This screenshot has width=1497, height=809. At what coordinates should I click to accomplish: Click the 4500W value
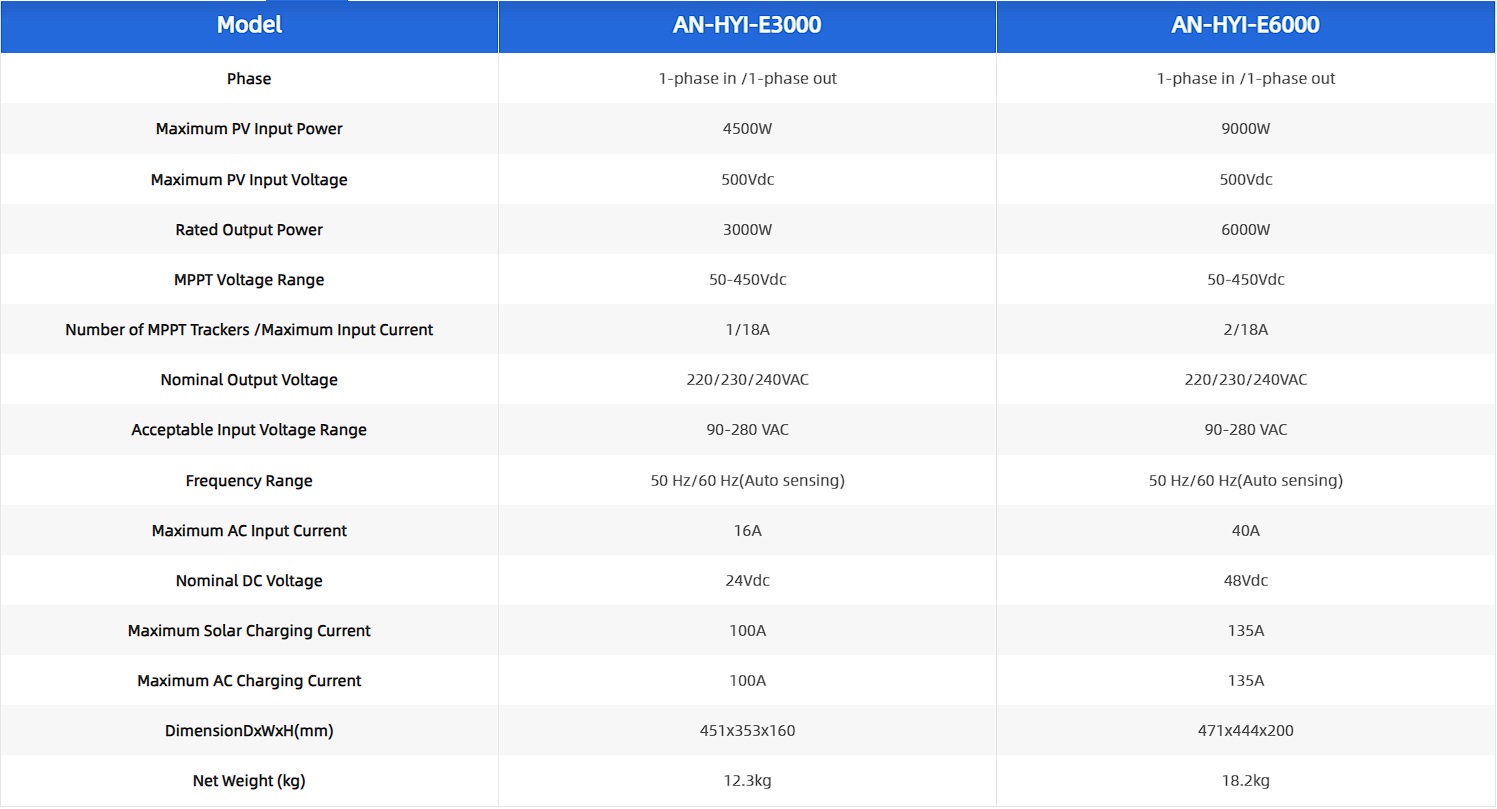tap(747, 129)
